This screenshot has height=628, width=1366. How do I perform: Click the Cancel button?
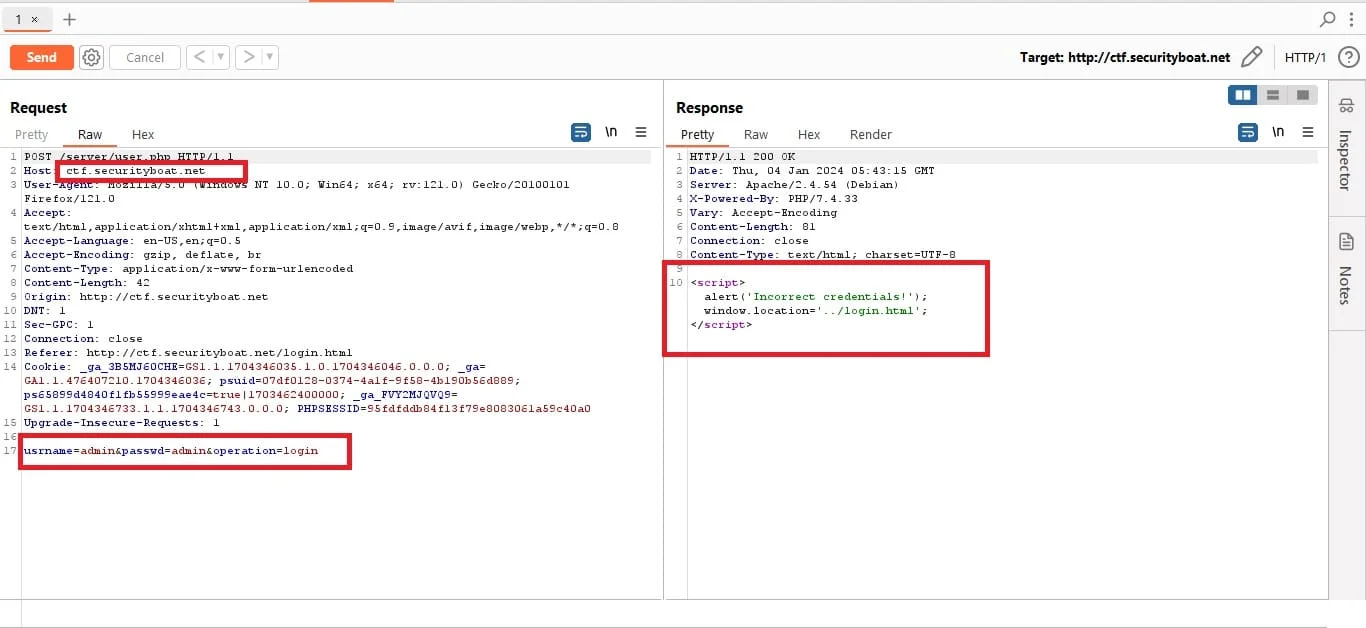coord(145,57)
